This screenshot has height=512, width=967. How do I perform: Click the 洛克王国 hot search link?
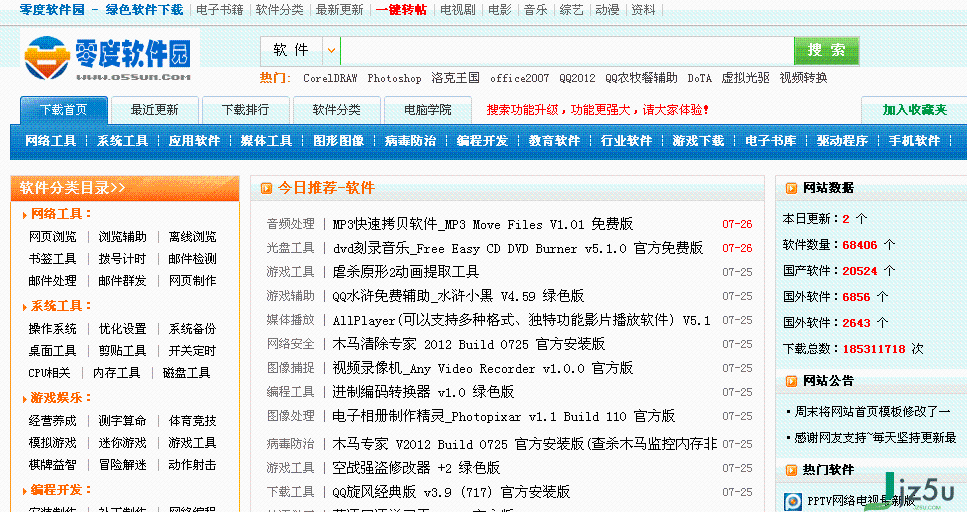click(x=455, y=78)
